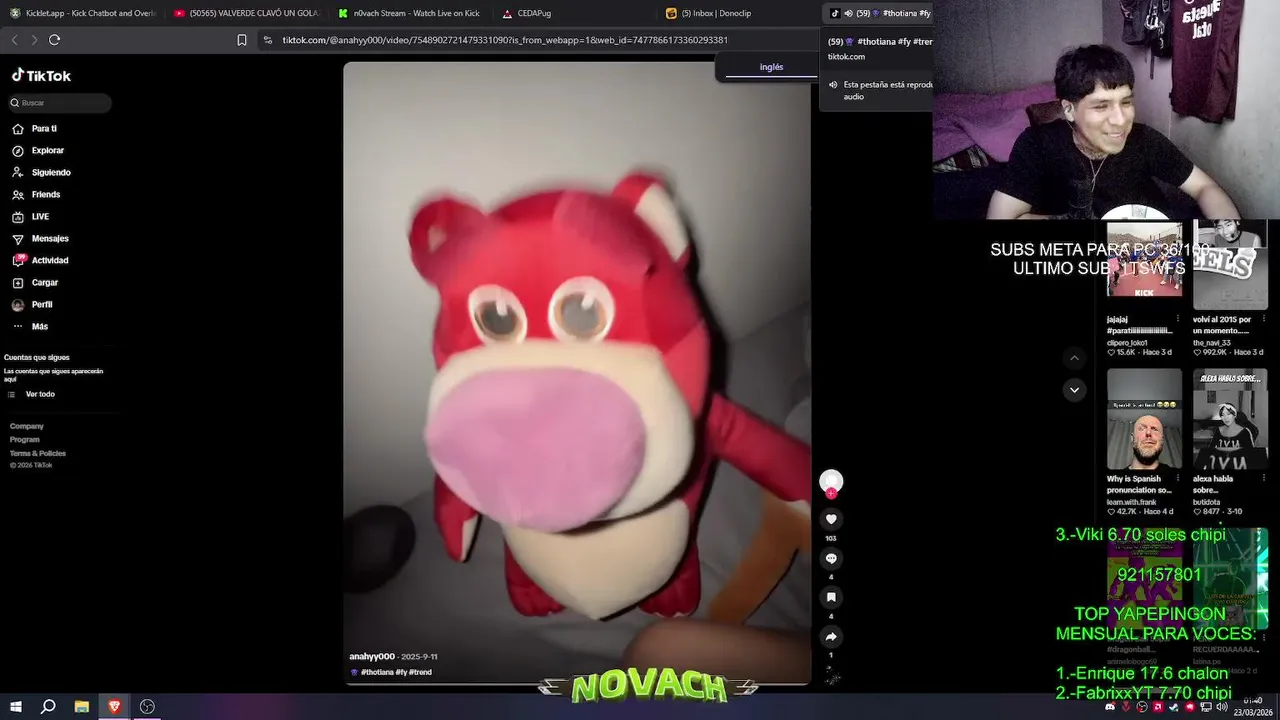The width and height of the screenshot is (1280, 720).
Task: Open Actividad notifications
Action: pos(40,261)
